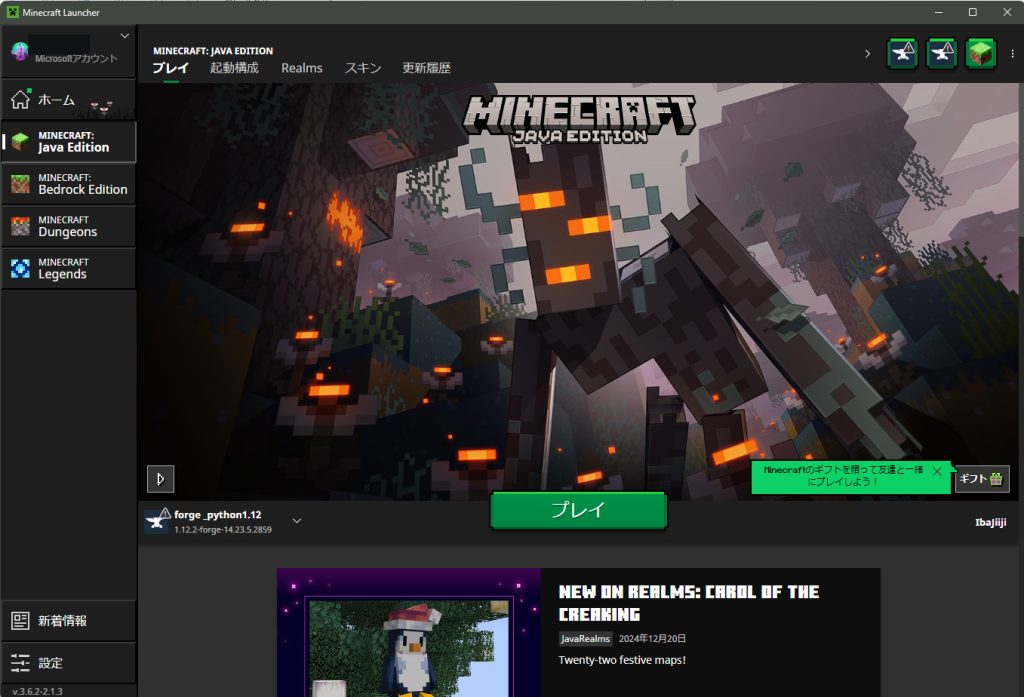Switch to Minecraft Bedrock Edition
1024x697 pixels.
click(69, 184)
